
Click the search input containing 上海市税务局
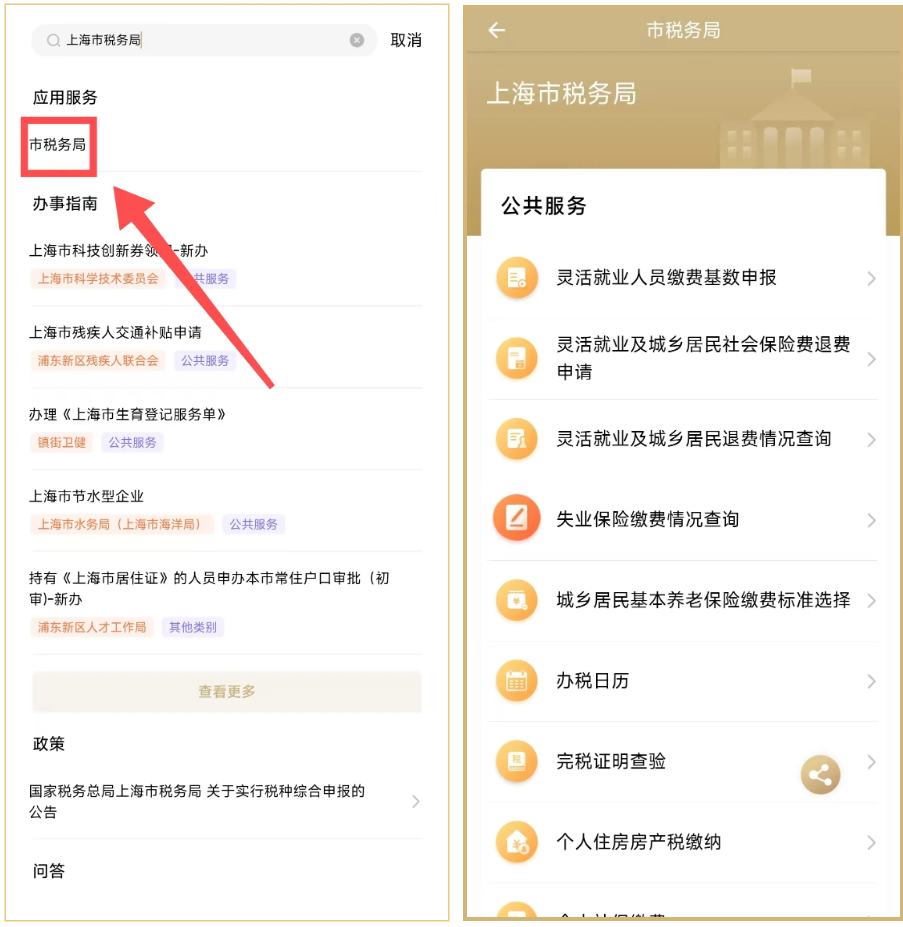204,40
